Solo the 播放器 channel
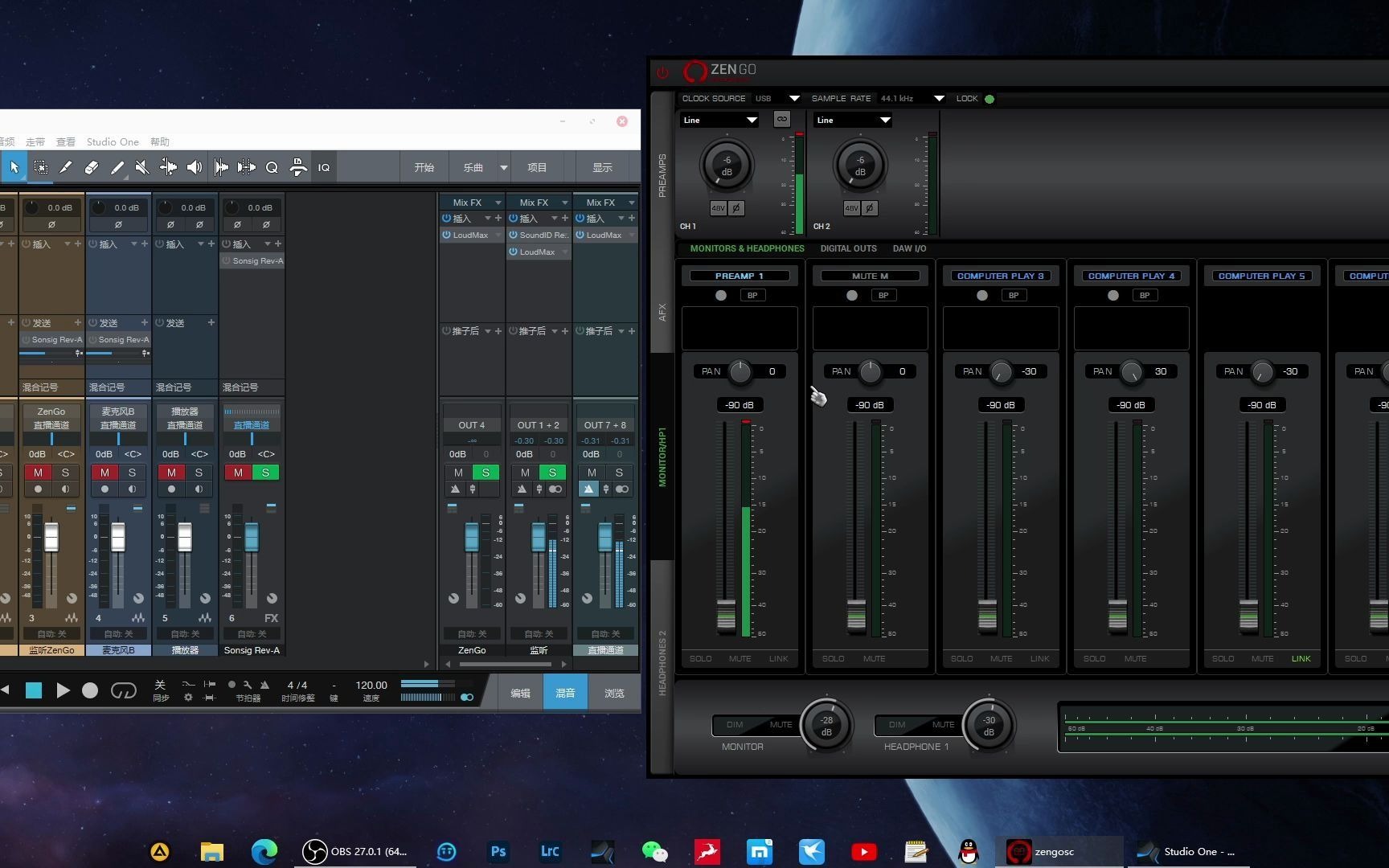 coord(199,473)
